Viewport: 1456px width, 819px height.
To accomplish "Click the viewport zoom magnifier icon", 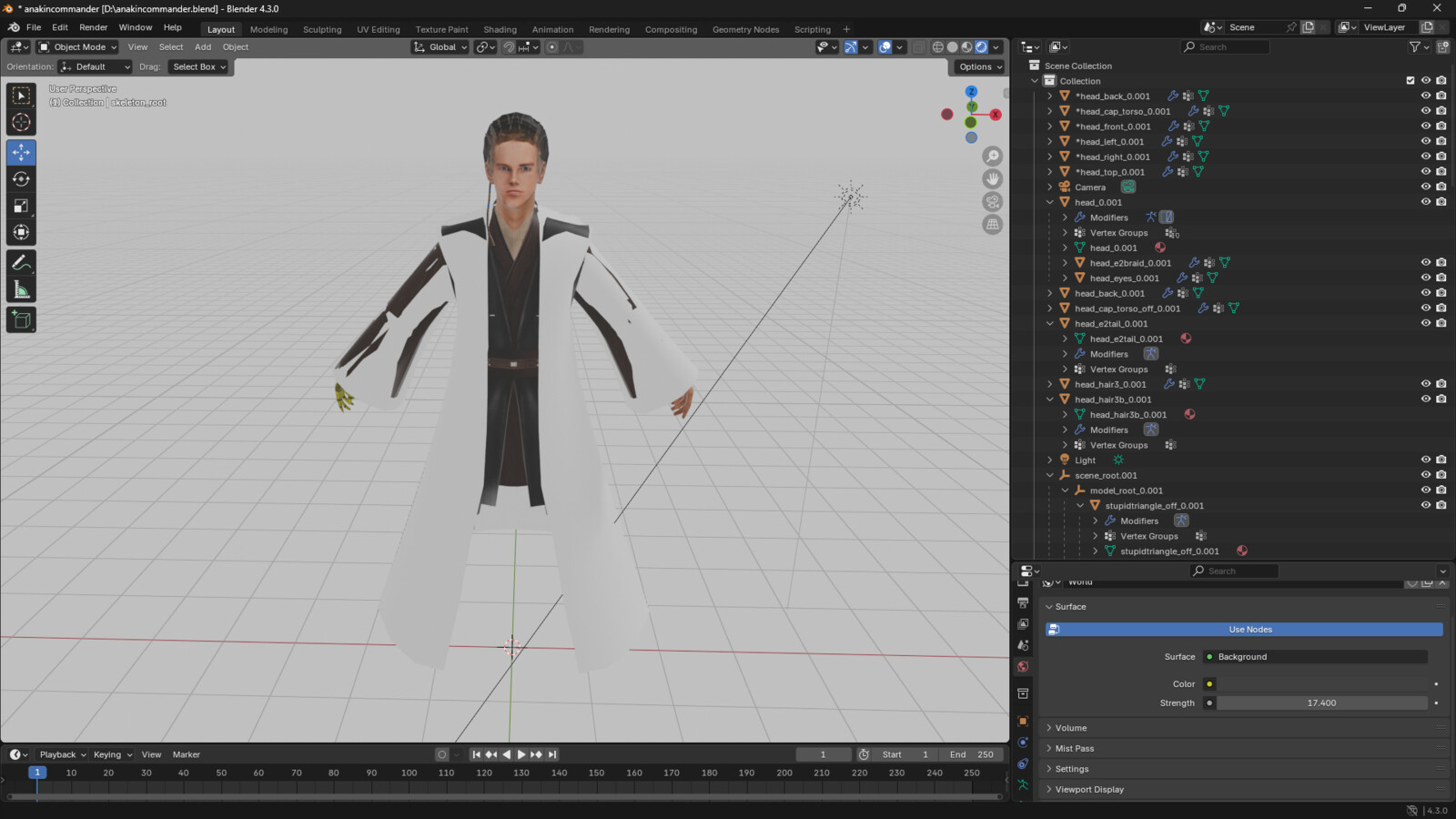I will coord(993,157).
